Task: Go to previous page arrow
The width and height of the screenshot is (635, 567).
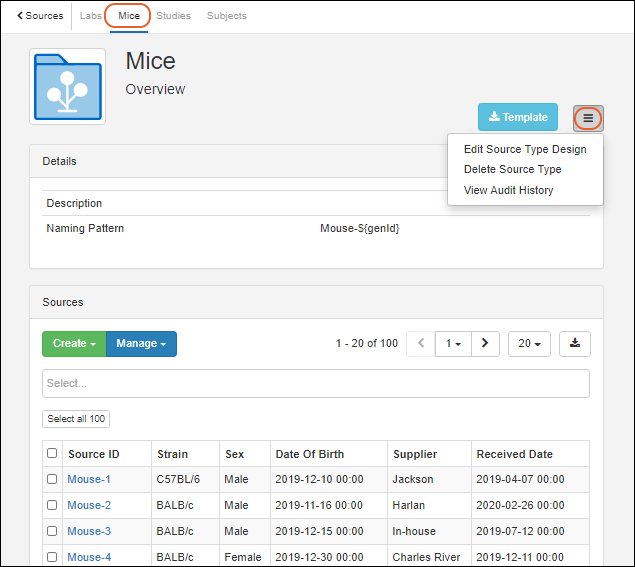Action: tap(421, 343)
